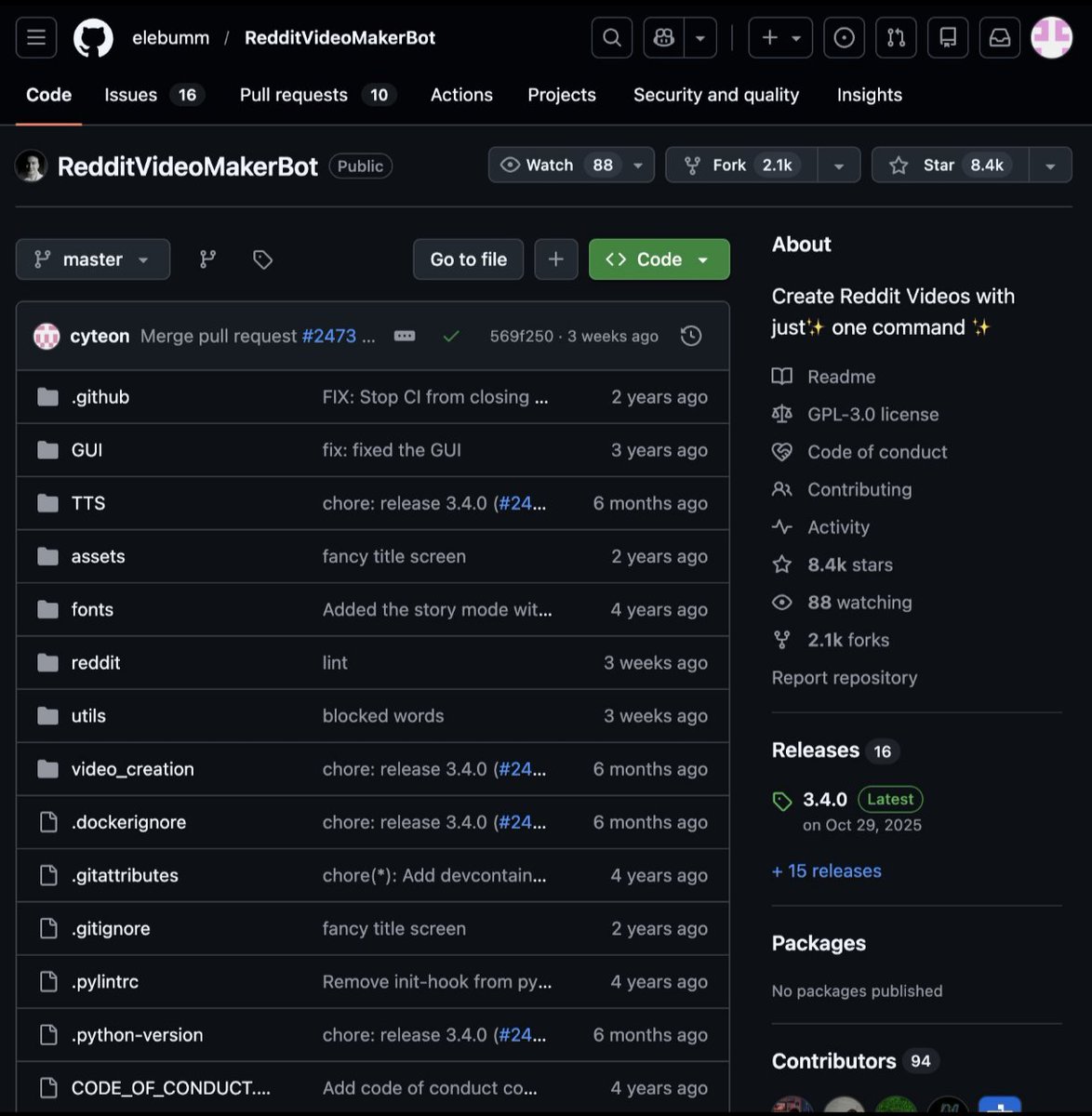
Task: Open the user profile avatar menu
Action: 1052,38
